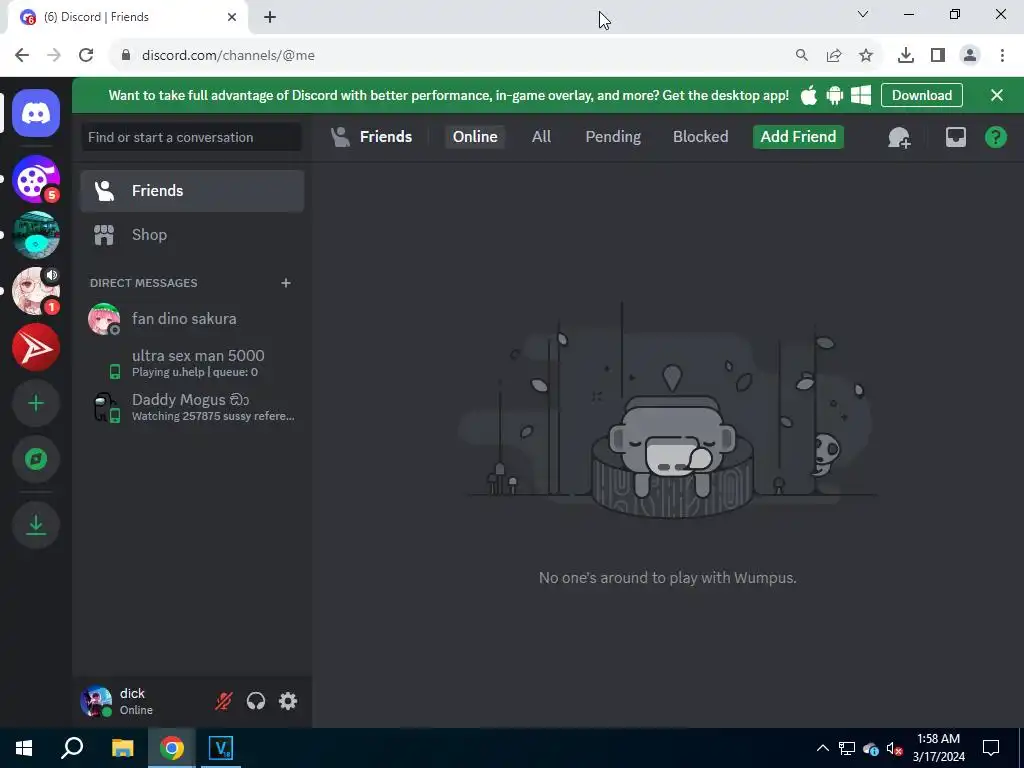Expand Chrome tab search chevron
Image resolution: width=1024 pixels, height=768 pixels.
[x=863, y=14]
